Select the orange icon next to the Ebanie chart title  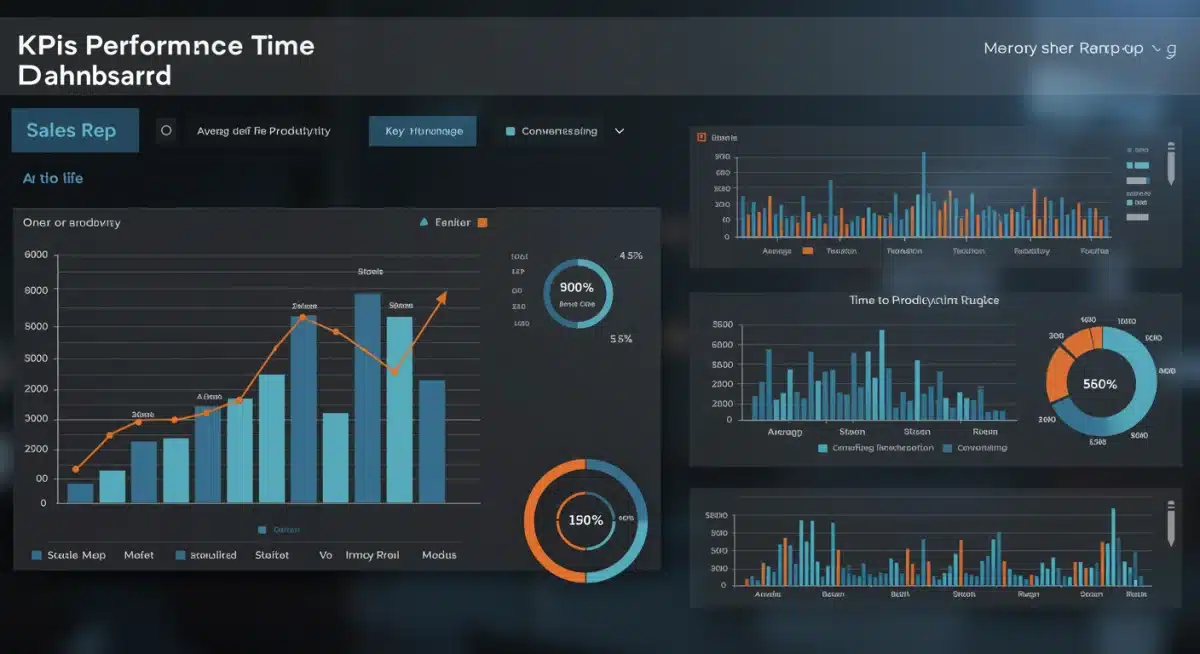point(703,136)
